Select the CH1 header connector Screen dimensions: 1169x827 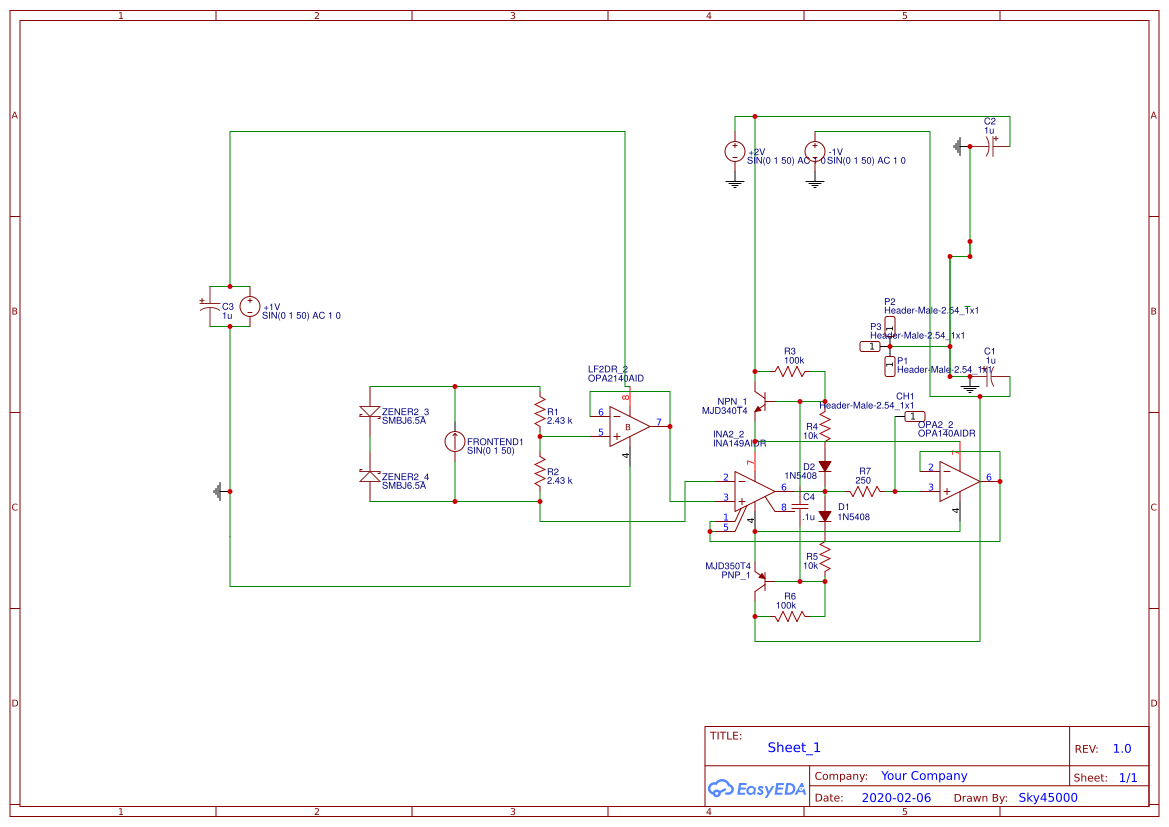pos(915,416)
